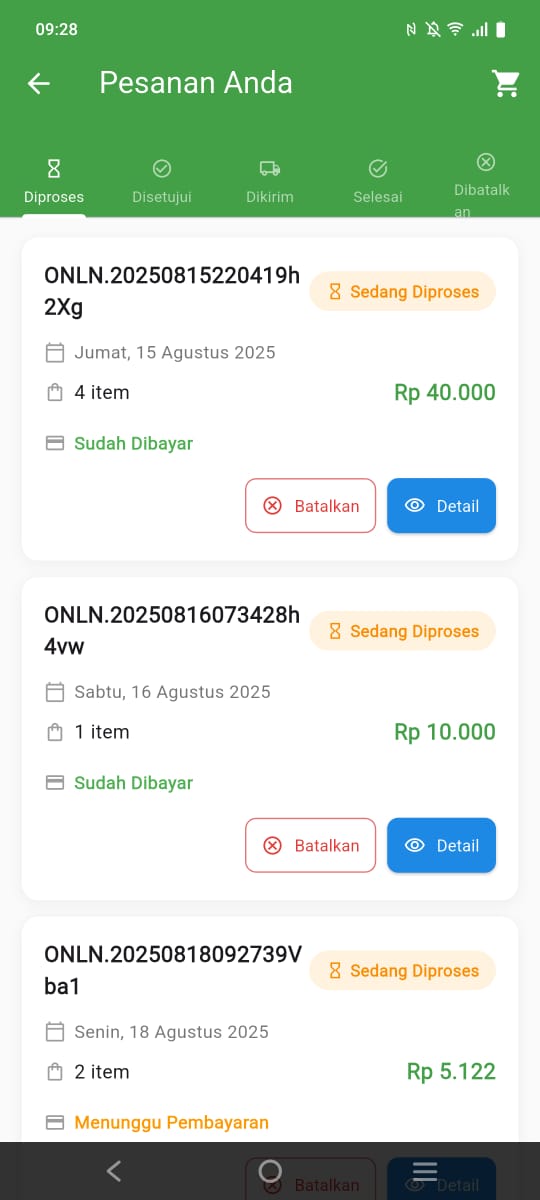Open the shopping cart icon
This screenshot has width=540, height=1200.
506,83
